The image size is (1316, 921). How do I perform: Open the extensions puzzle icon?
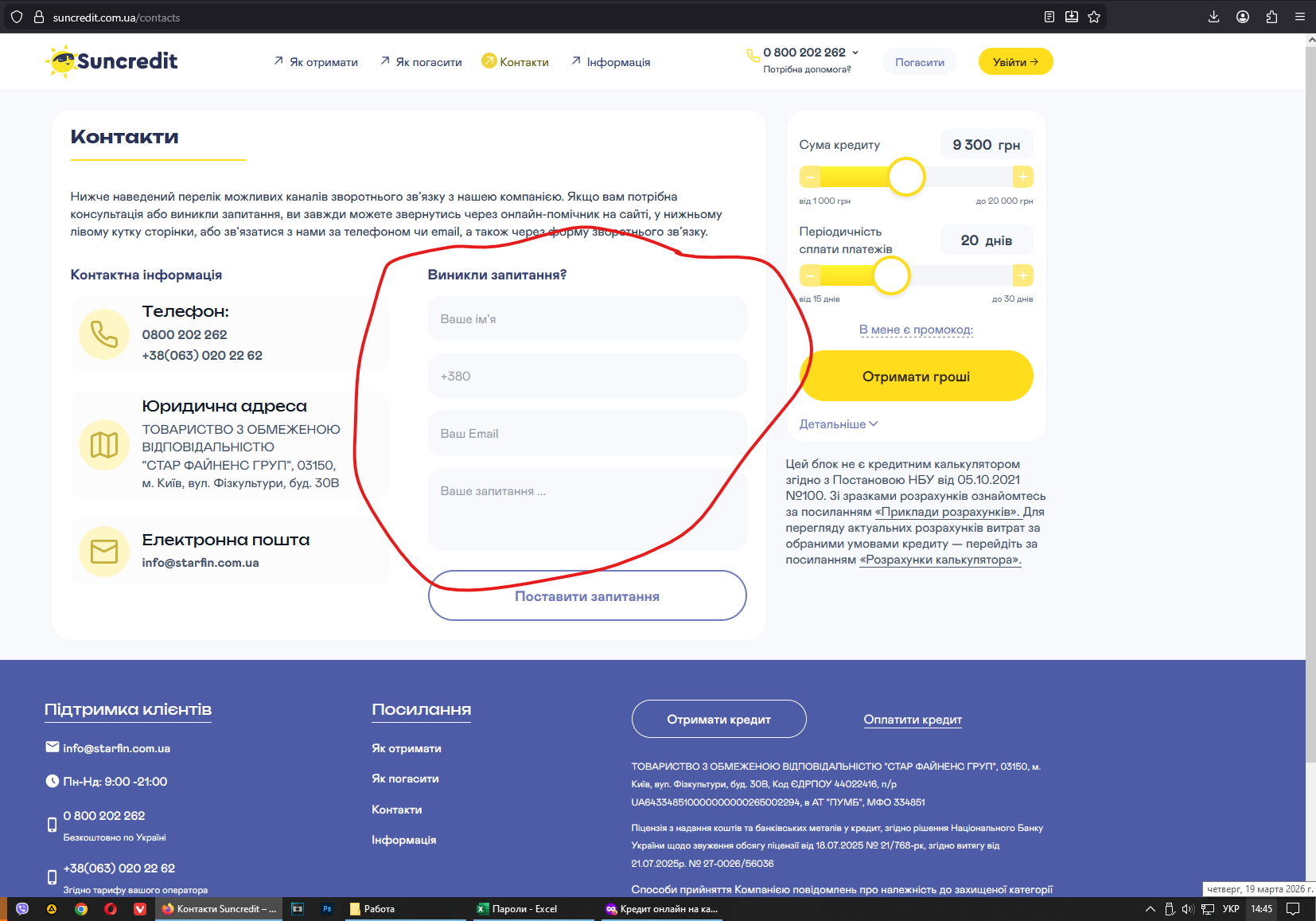(x=1271, y=17)
